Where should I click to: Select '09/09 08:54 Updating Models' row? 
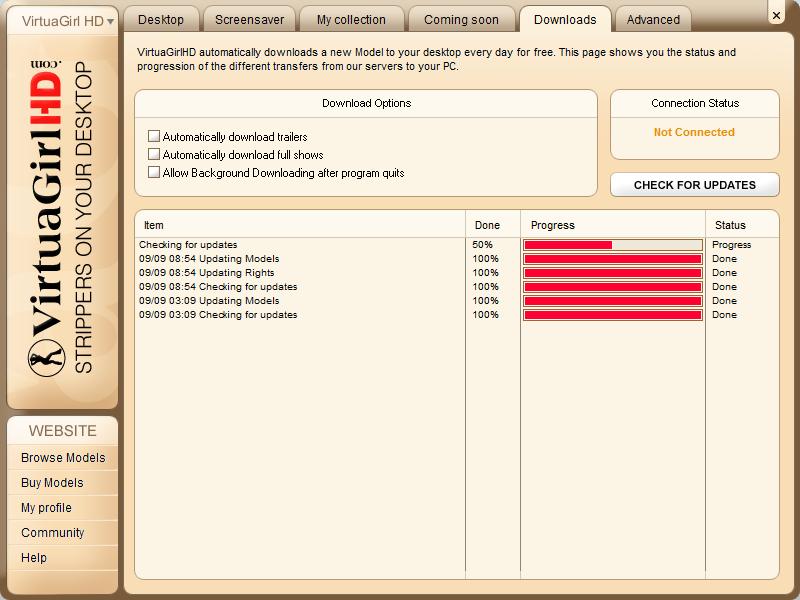pos(457,259)
